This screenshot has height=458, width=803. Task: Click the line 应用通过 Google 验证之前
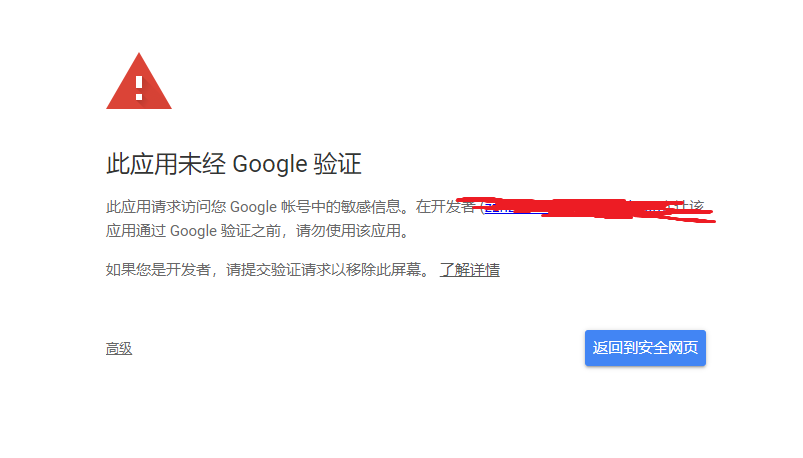click(194, 231)
